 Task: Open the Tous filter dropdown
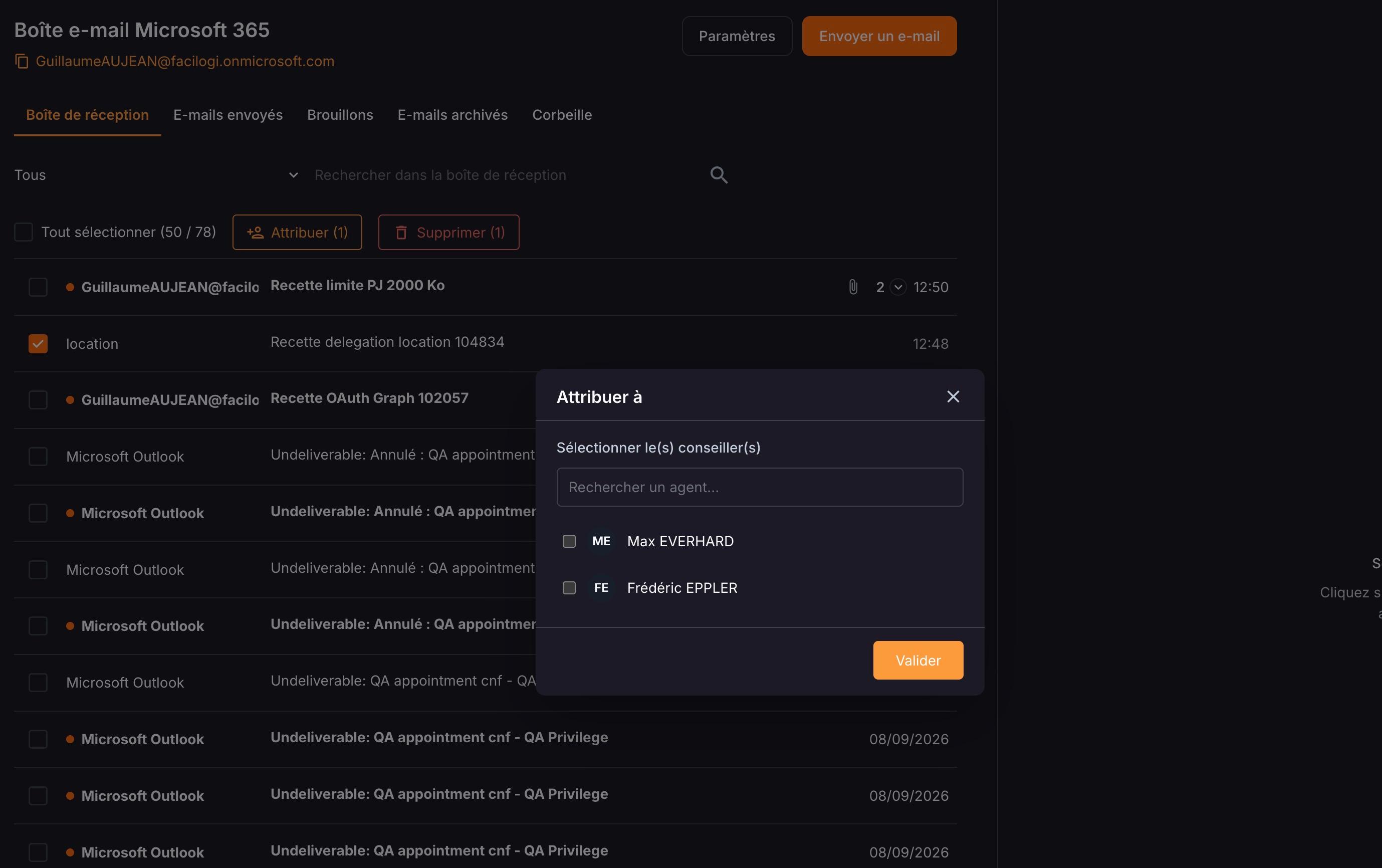pos(156,175)
